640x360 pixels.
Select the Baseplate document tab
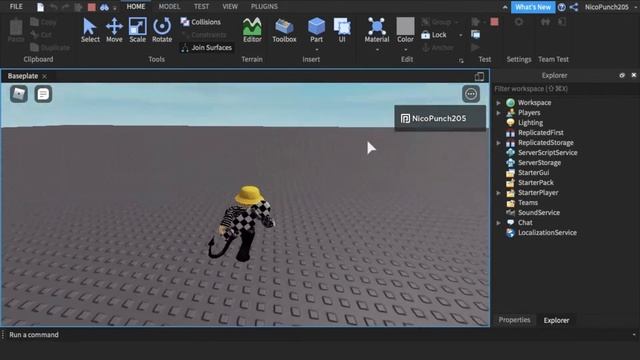(23, 76)
